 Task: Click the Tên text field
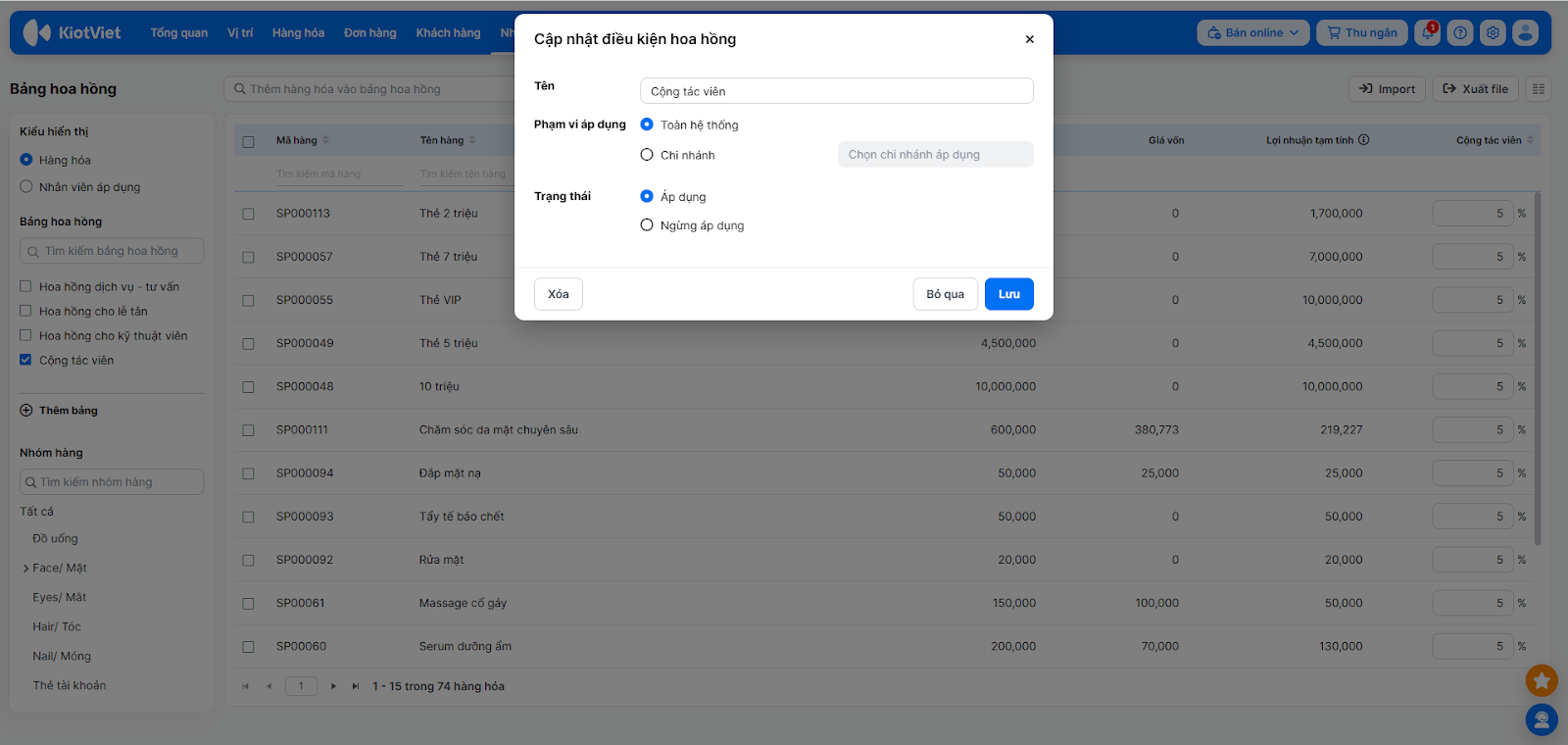[x=836, y=91]
